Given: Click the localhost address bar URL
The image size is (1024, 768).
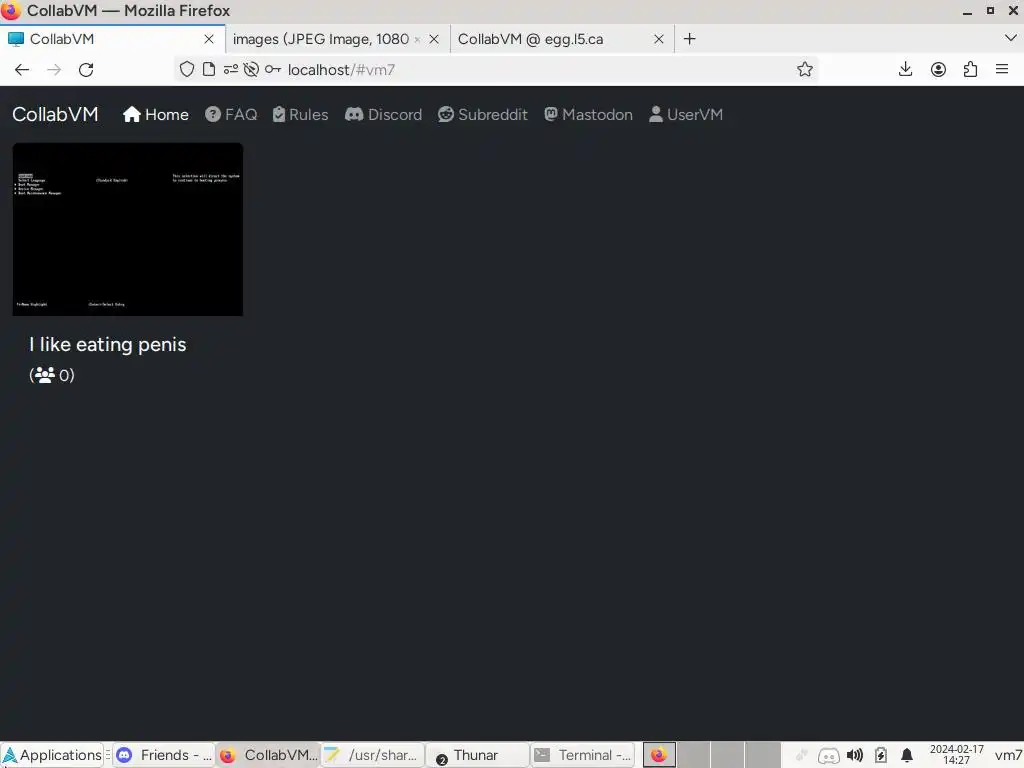Looking at the screenshot, I should coord(342,70).
